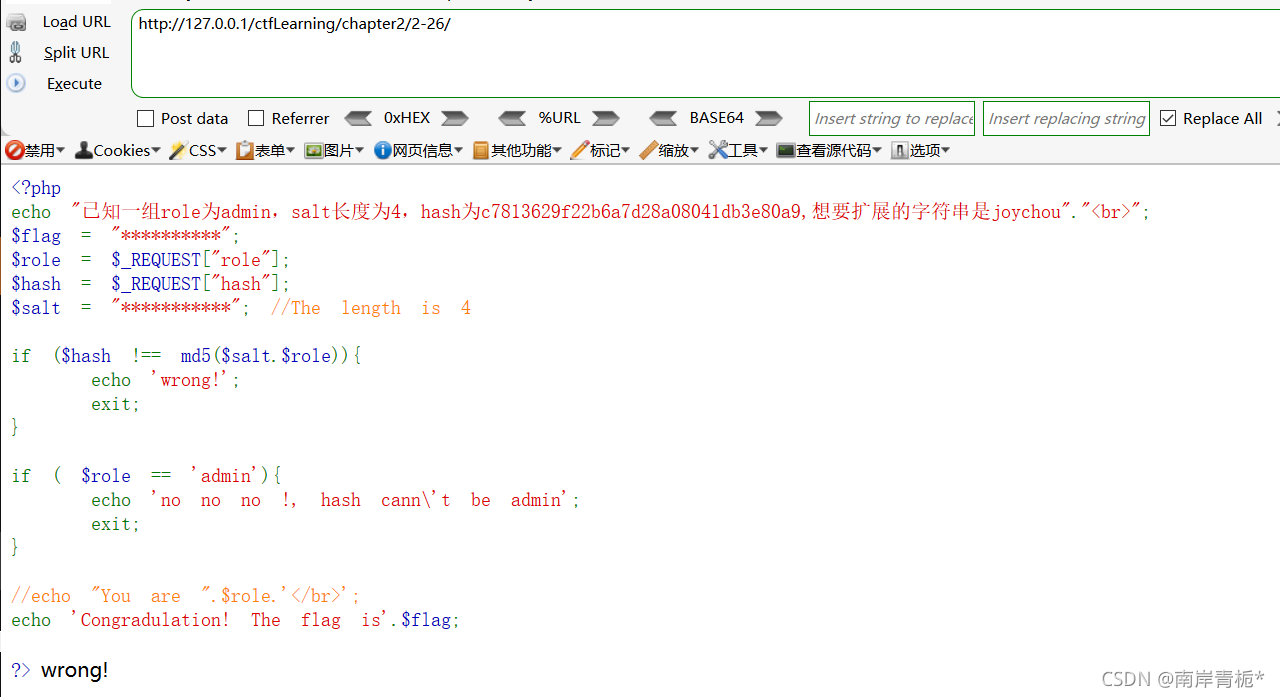
Task: Open the CSS menu
Action: click(197, 150)
